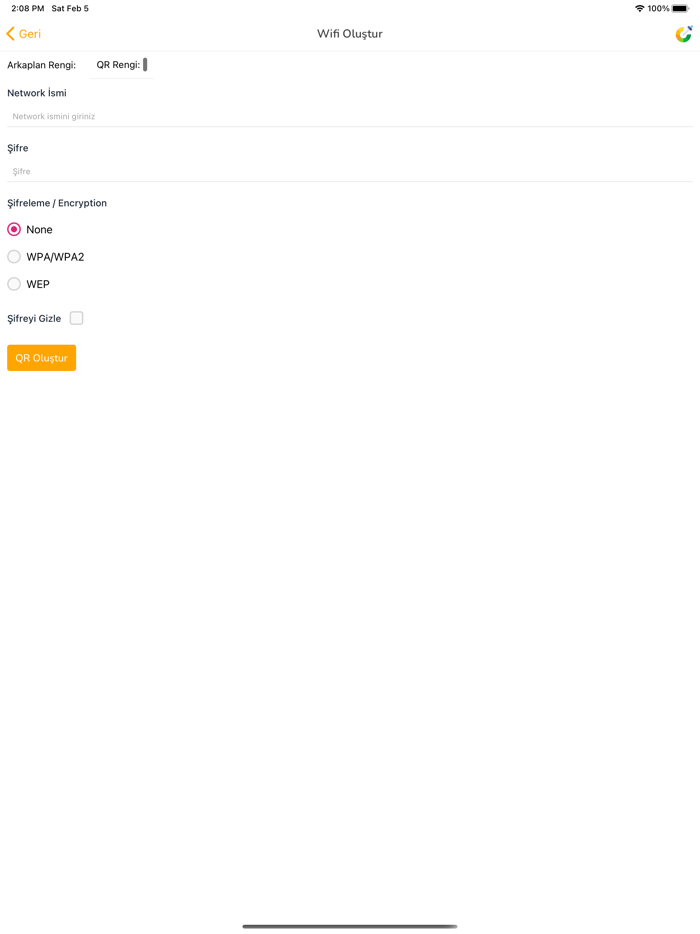
Task: Tap the Şifreleme / Encryption heading
Action: click(57, 203)
